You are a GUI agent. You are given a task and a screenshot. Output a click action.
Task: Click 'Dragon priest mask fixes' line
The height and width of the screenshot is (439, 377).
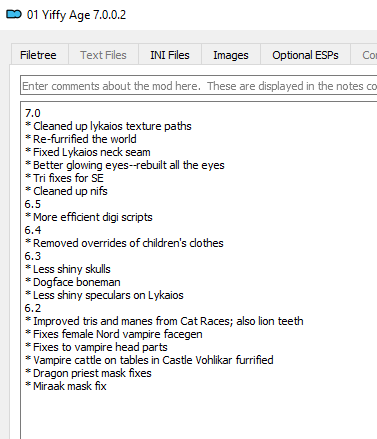[88, 373]
